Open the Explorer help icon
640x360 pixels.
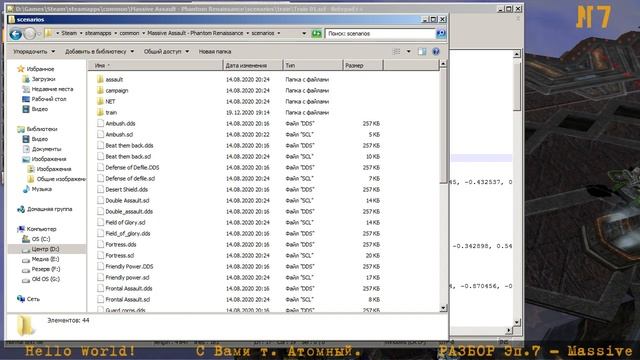point(436,51)
